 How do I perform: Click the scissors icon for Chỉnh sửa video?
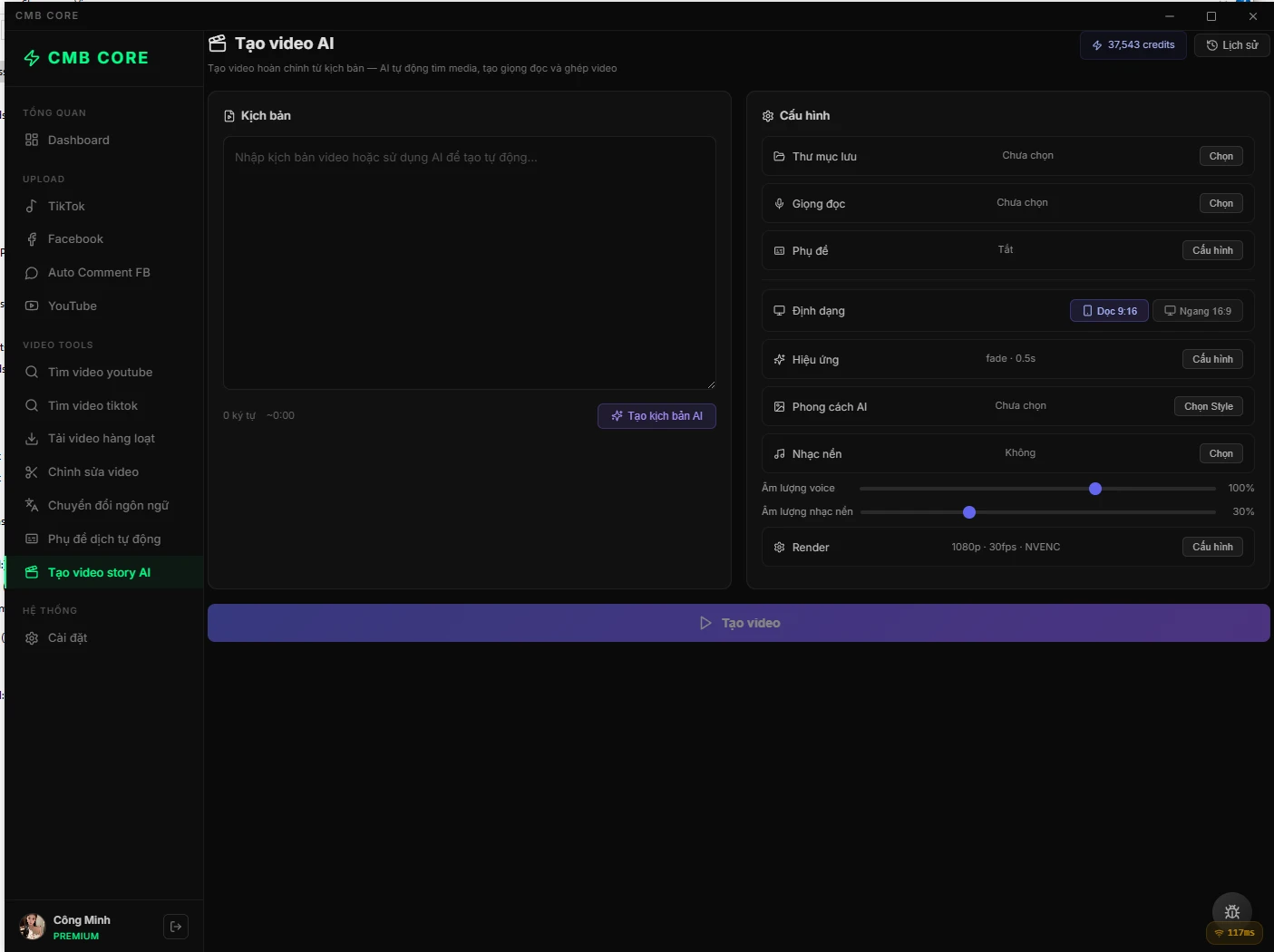[x=32, y=472]
